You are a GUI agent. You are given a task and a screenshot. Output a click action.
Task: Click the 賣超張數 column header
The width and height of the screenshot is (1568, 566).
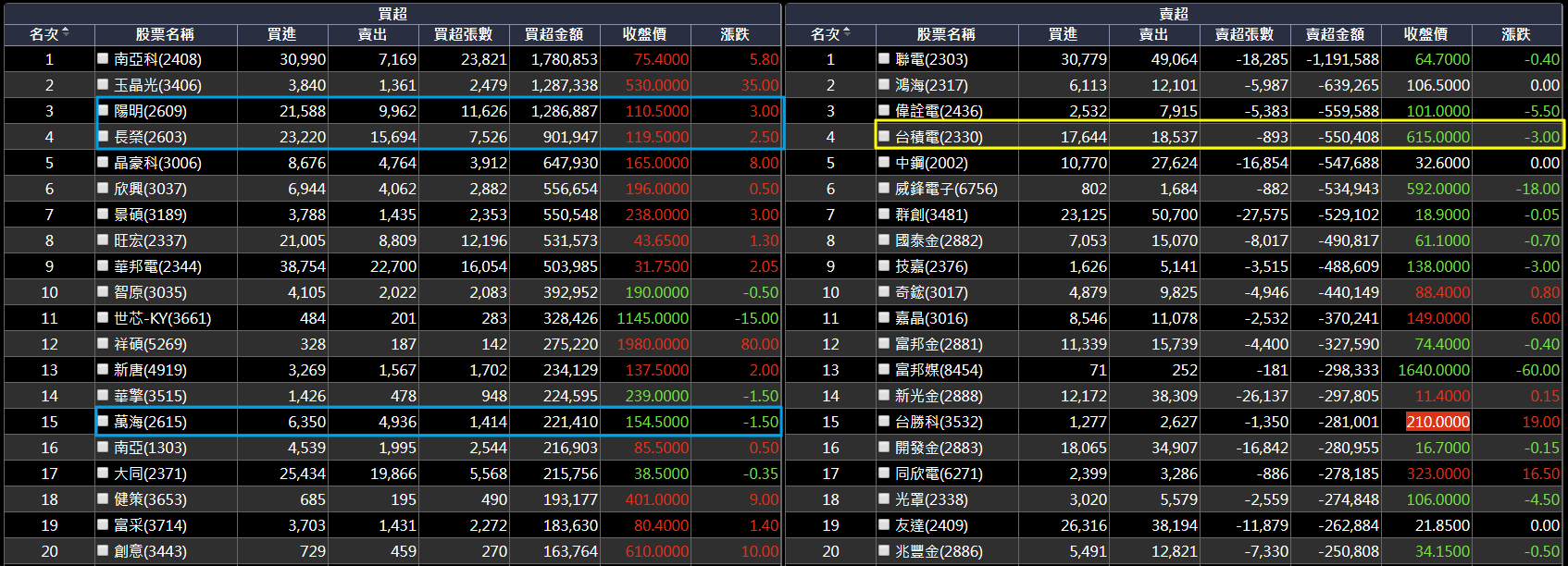(x=1245, y=34)
